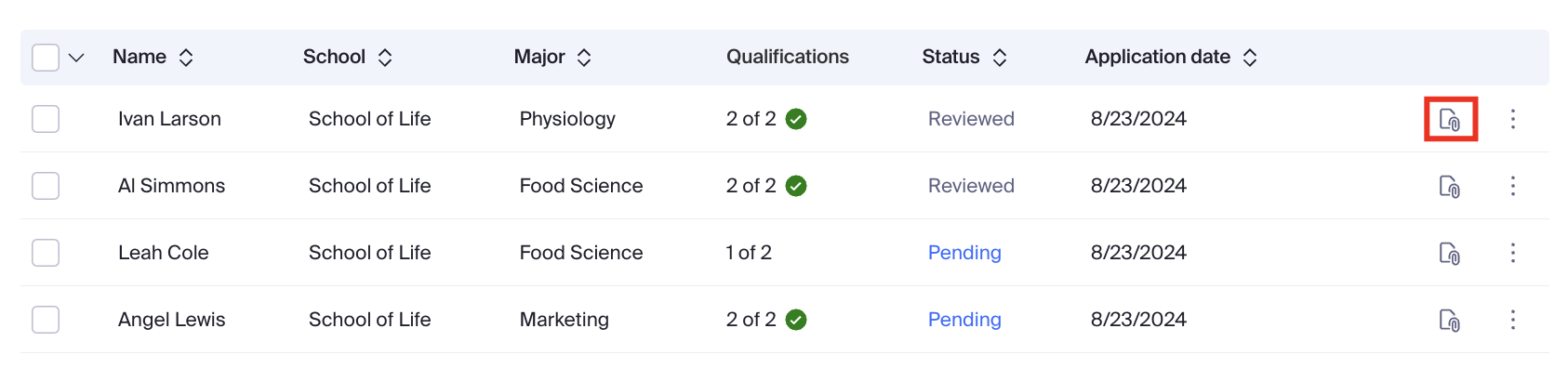Image resolution: width=1568 pixels, height=368 pixels.
Task: Select Ivan Larson's row checkbox
Action: [46, 119]
